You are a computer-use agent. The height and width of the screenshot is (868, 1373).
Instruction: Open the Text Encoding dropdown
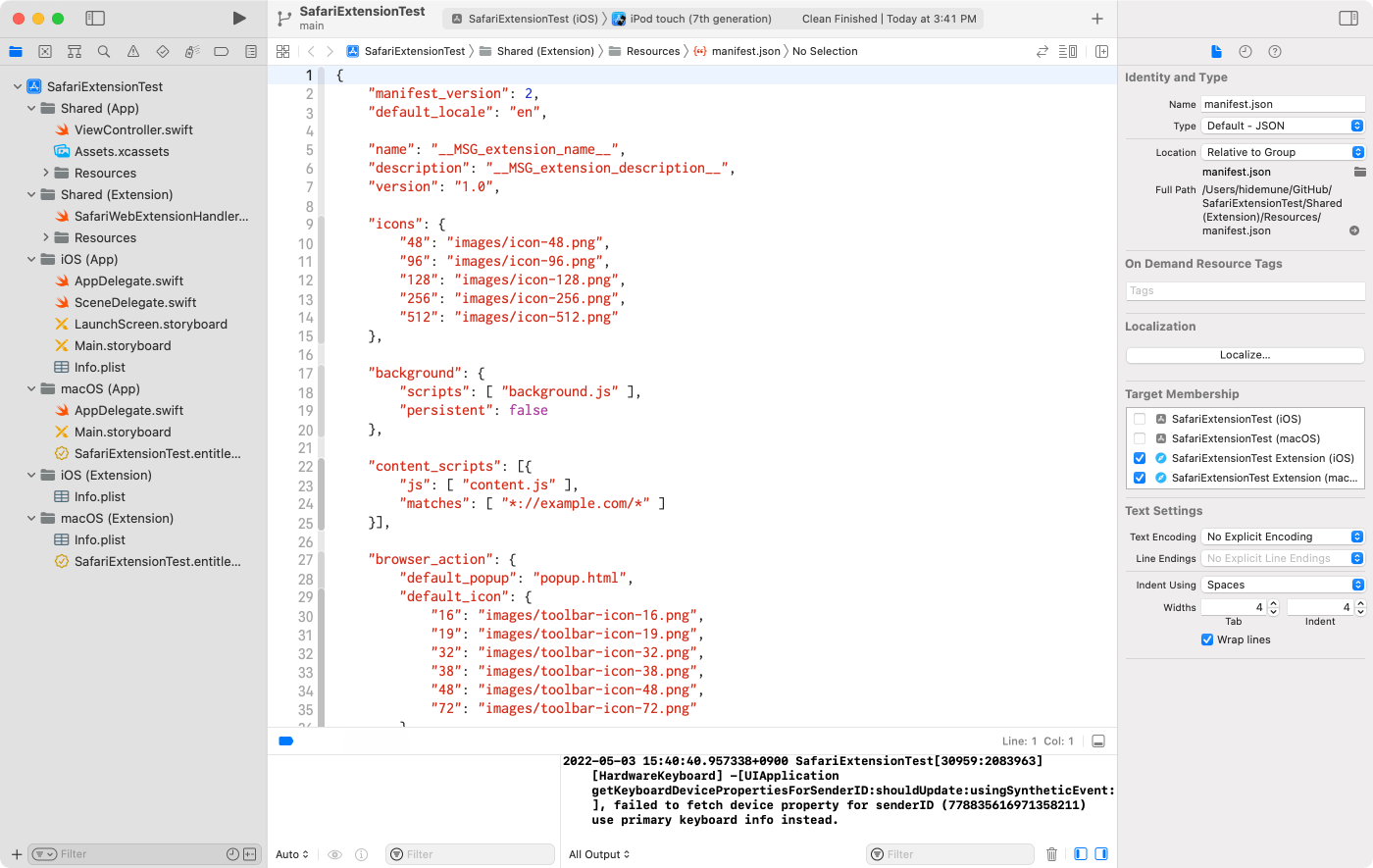click(x=1283, y=536)
